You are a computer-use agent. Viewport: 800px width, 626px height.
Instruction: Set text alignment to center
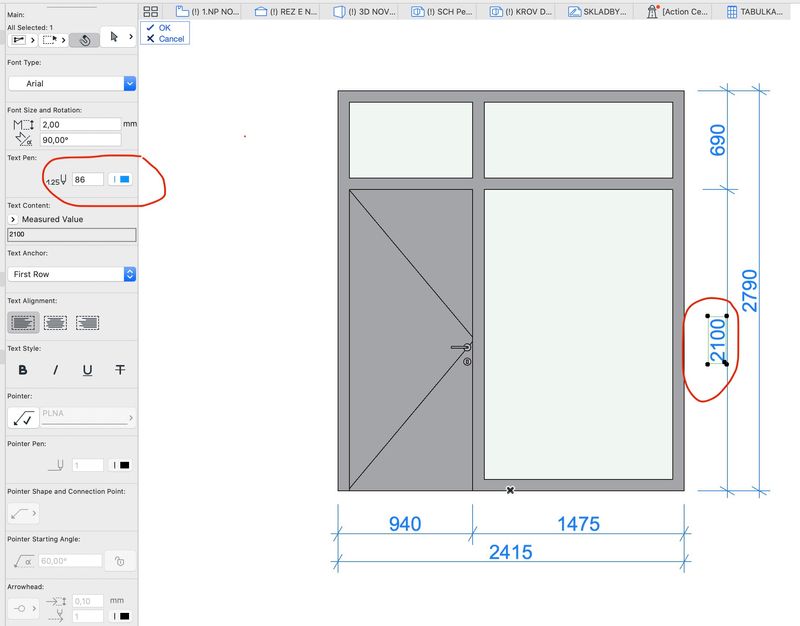click(x=55, y=322)
